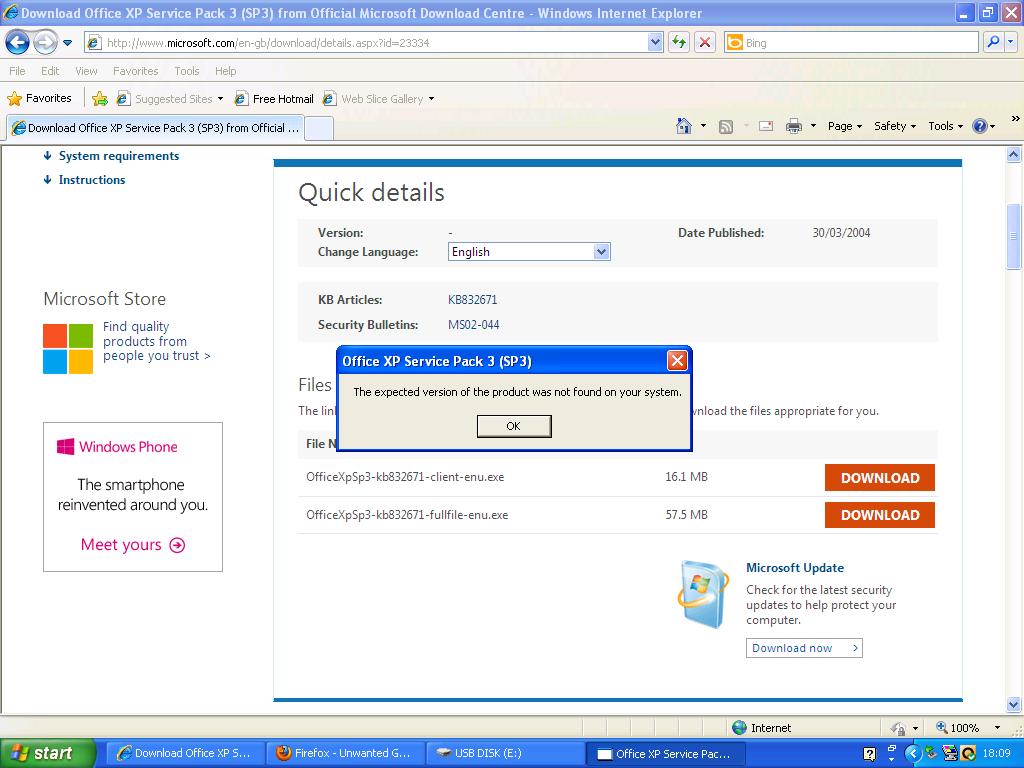Click Download now under Microsoft Update

[x=804, y=648]
